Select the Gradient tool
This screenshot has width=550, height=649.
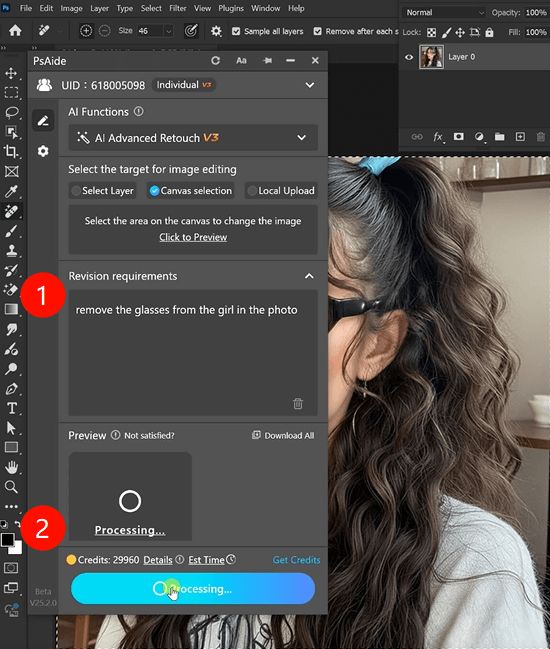pyautogui.click(x=11, y=310)
